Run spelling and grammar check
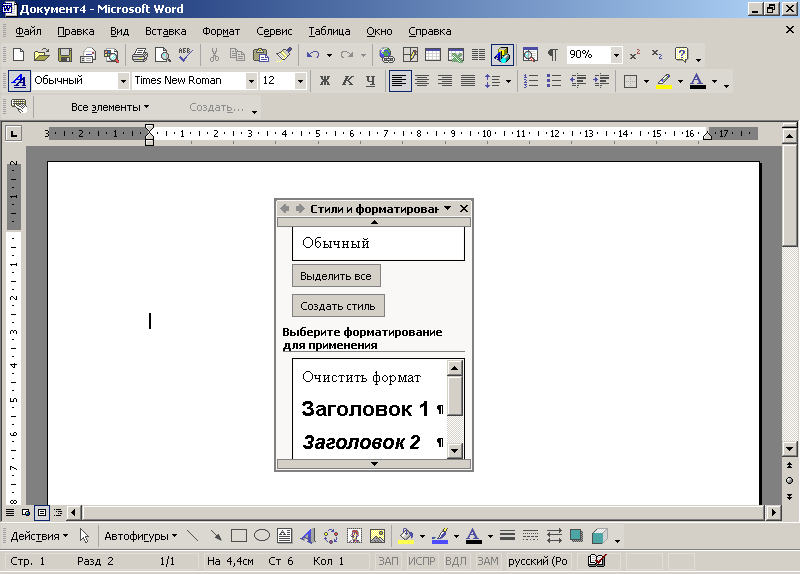 (x=186, y=55)
